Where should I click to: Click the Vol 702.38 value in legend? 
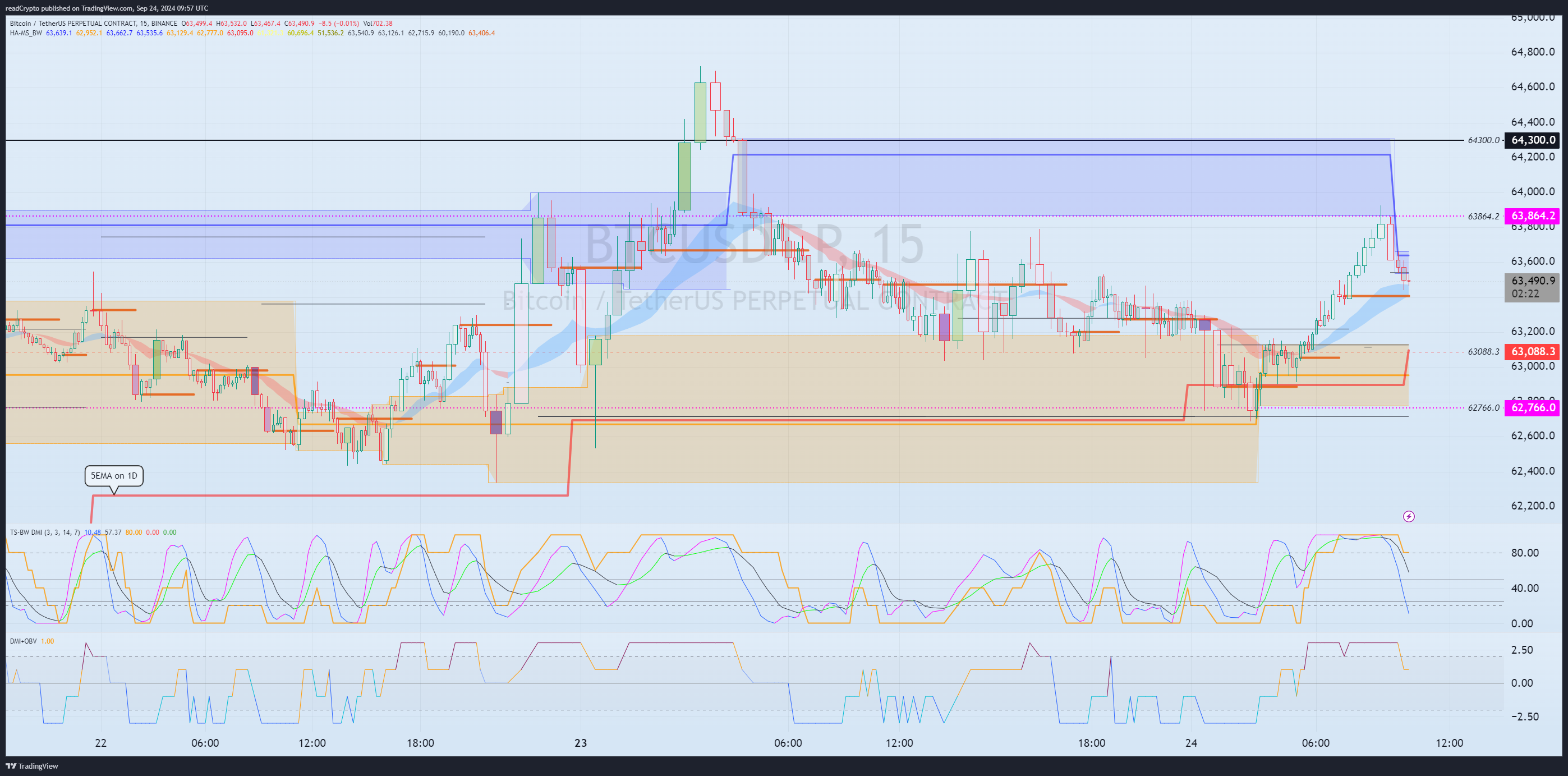pos(378,24)
